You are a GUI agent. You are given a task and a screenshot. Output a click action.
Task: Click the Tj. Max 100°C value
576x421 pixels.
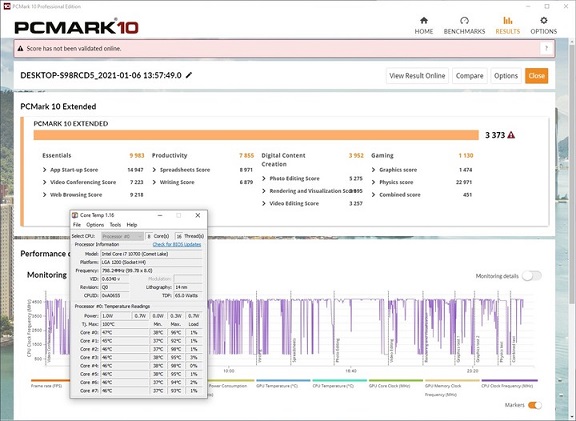point(125,324)
